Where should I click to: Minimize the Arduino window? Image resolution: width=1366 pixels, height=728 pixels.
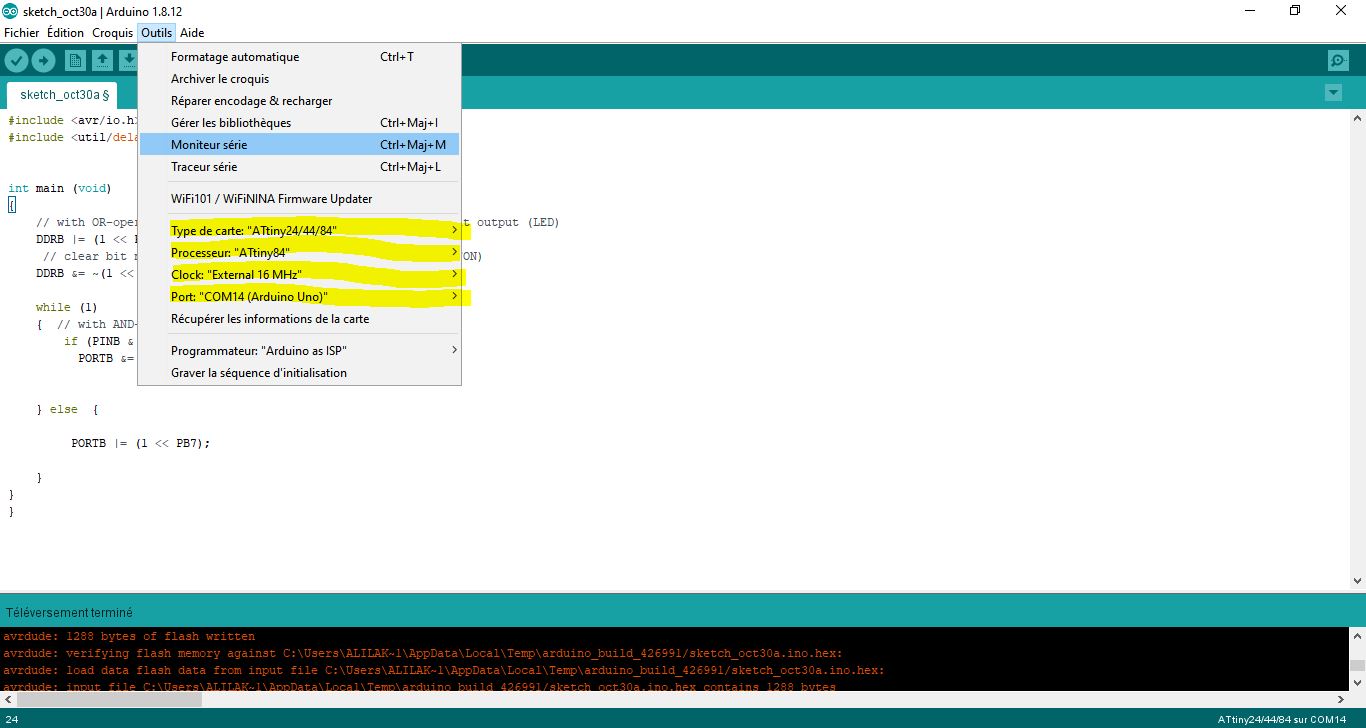(x=1250, y=10)
